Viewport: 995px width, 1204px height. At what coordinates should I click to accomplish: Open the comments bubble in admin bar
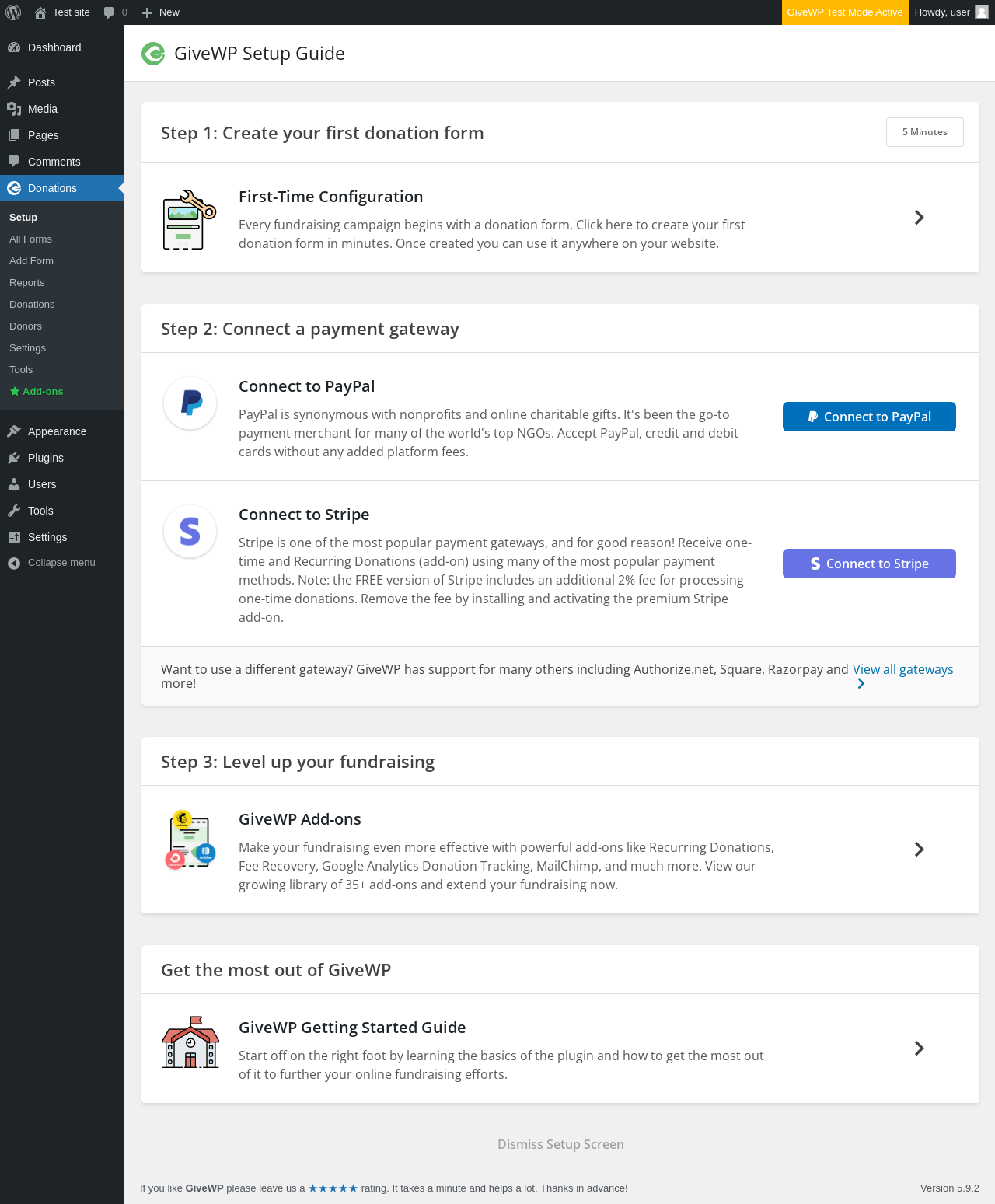coord(114,12)
